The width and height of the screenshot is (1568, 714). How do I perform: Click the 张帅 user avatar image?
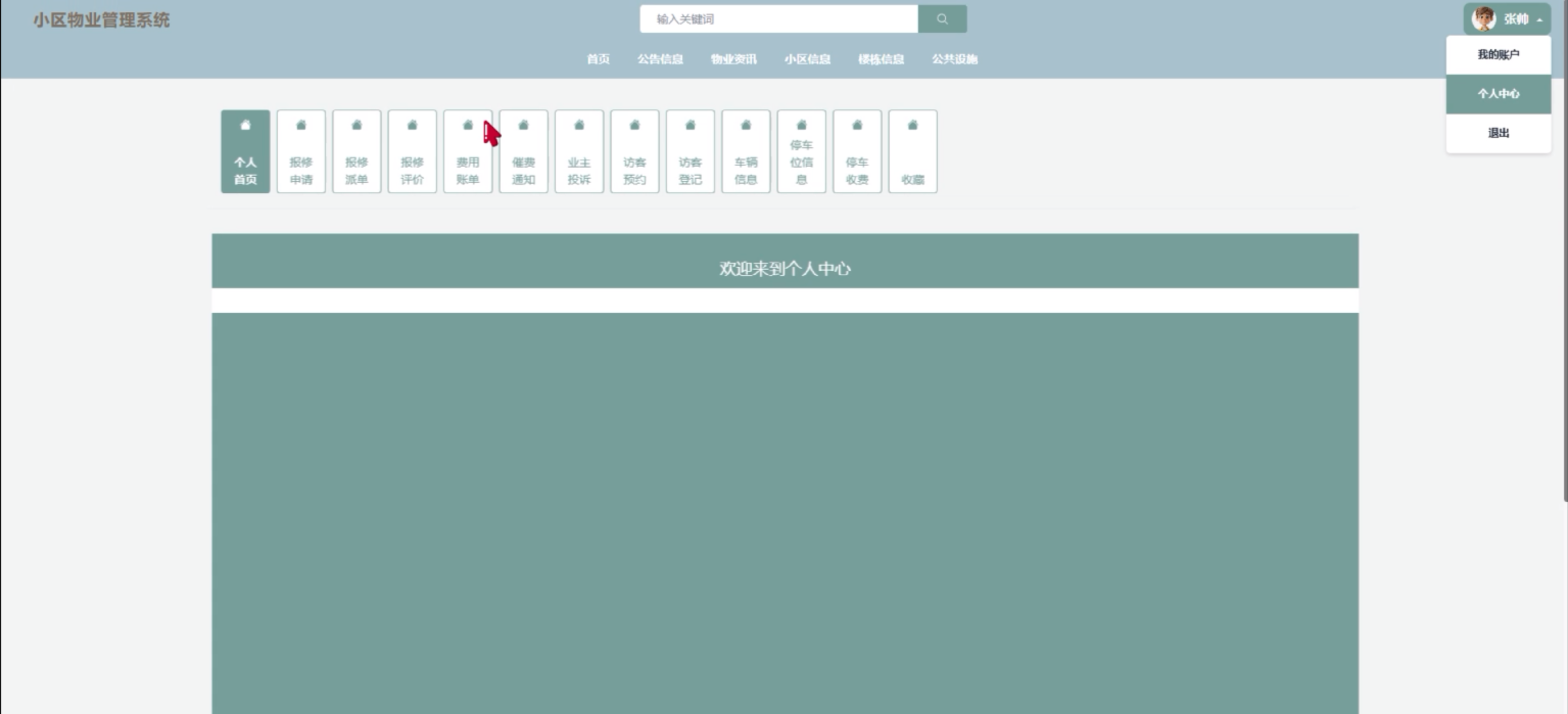1483,19
